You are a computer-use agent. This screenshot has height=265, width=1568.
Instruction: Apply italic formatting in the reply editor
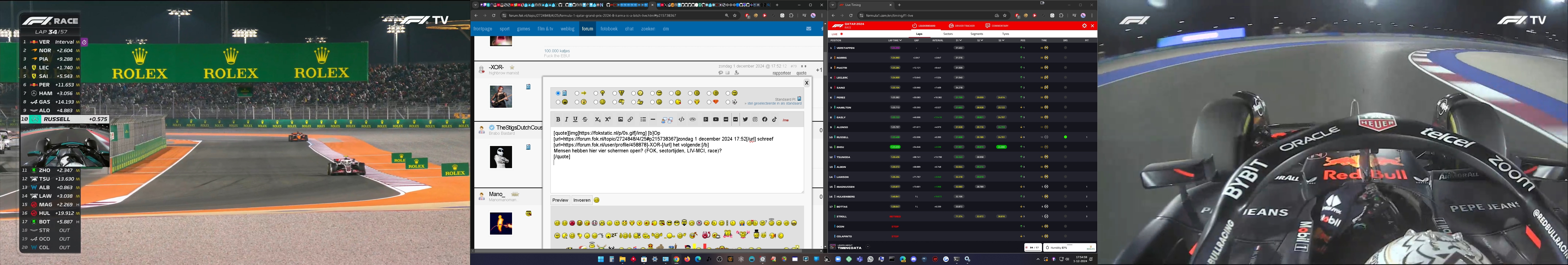point(567,119)
